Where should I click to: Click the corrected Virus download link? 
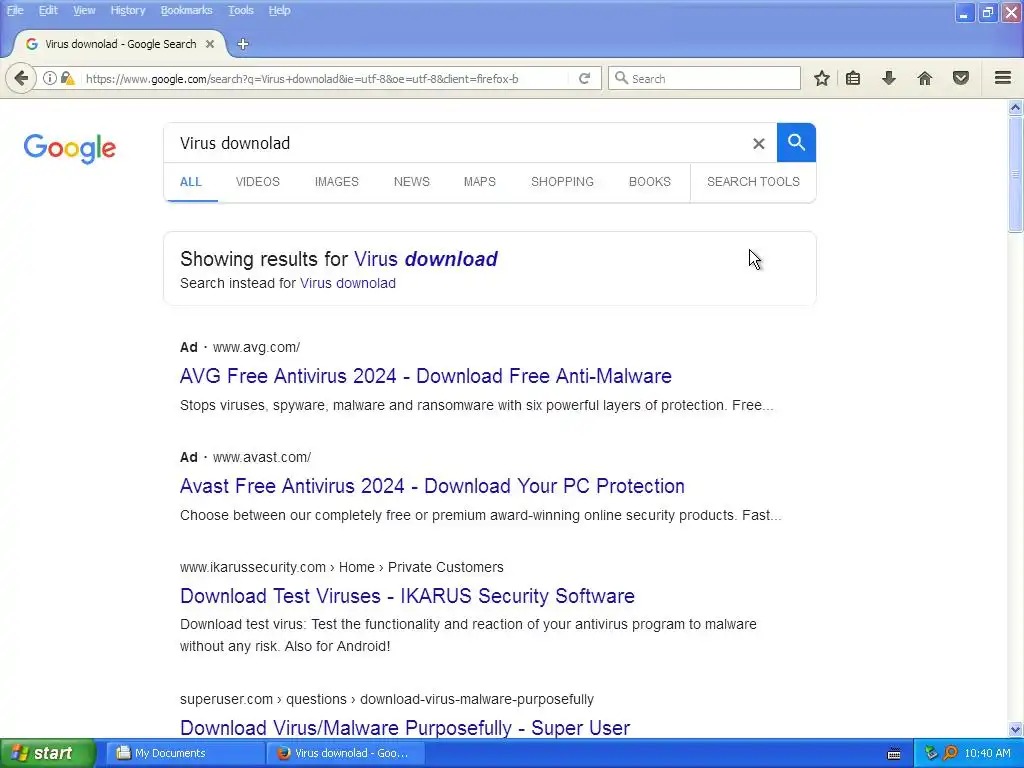(426, 259)
